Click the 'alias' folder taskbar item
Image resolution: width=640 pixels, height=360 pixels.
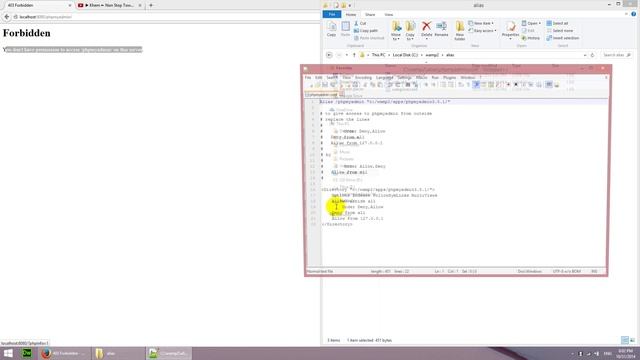click(x=118, y=353)
